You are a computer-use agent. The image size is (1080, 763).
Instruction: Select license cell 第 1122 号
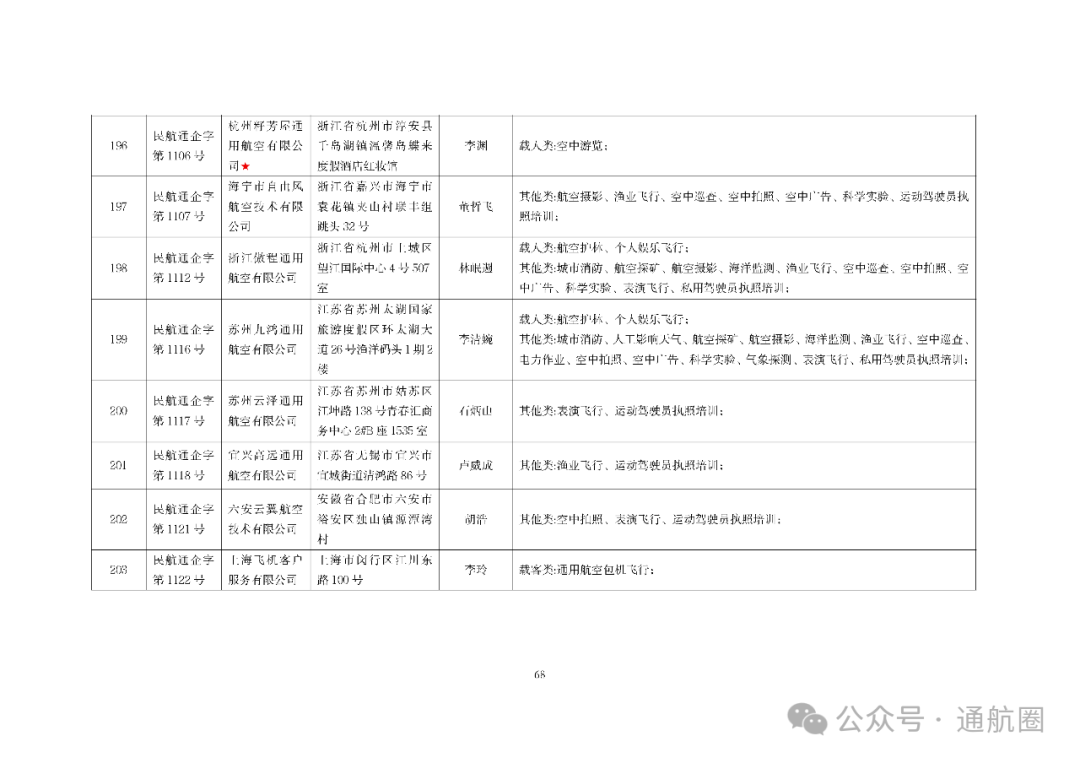(184, 569)
